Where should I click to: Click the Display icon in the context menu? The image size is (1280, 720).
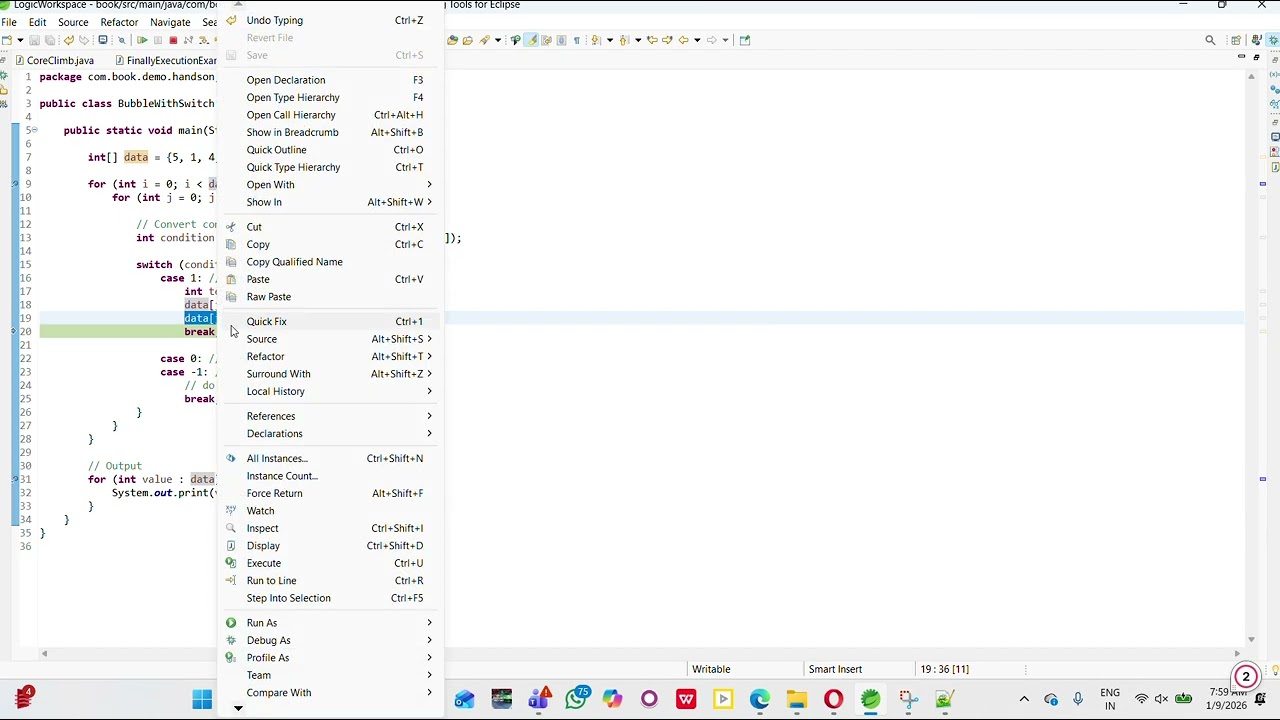point(231,546)
